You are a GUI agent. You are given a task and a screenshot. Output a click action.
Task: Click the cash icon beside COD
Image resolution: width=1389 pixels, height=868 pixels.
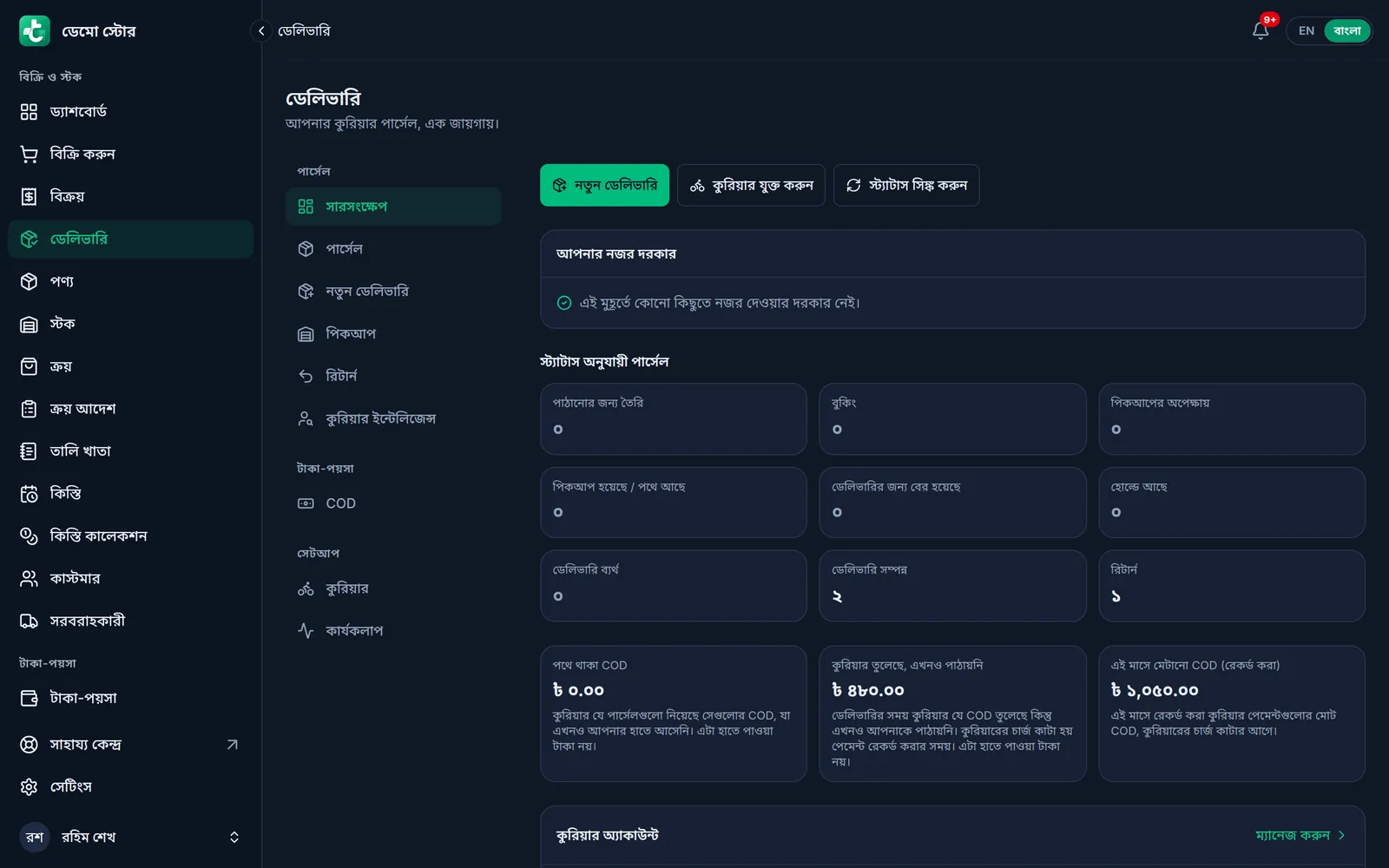pyautogui.click(x=306, y=503)
